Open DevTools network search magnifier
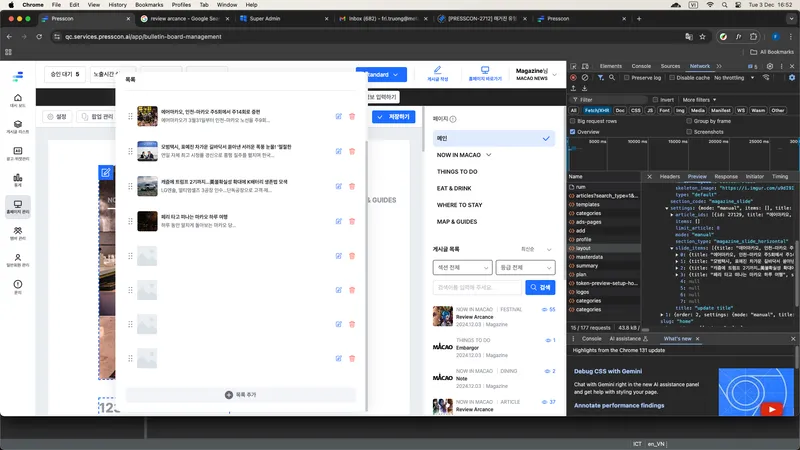 pyautogui.click(x=612, y=78)
